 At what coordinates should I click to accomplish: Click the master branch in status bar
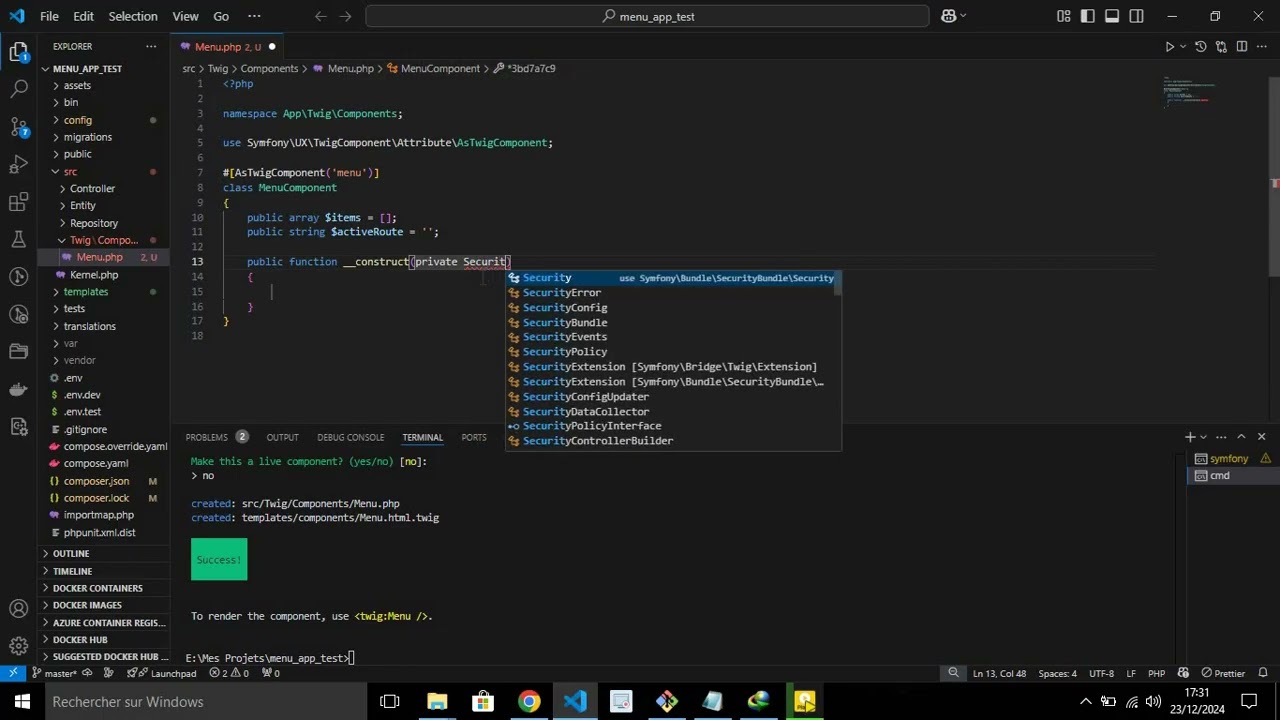pyautogui.click(x=55, y=673)
